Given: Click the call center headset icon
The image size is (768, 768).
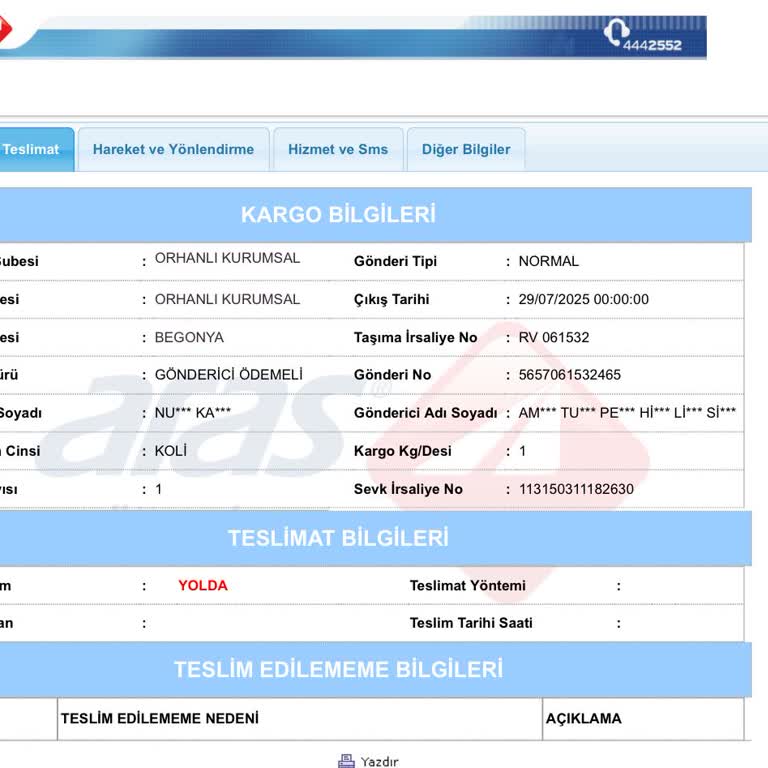Looking at the screenshot, I should pyautogui.click(x=618, y=34).
